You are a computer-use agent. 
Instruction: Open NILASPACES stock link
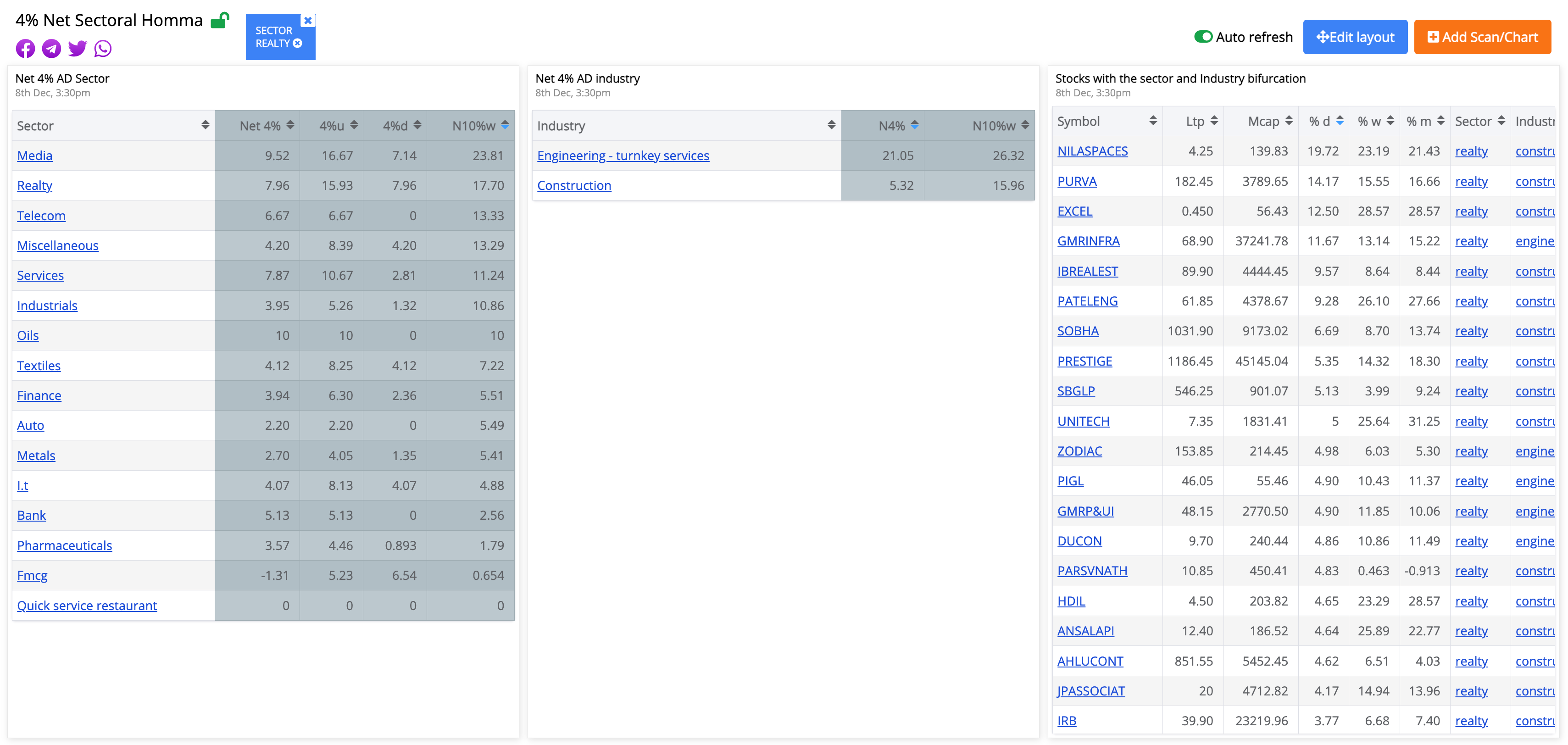[x=1092, y=151]
